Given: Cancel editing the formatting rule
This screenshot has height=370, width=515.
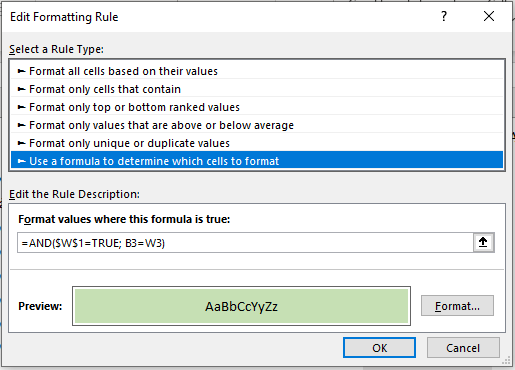Looking at the screenshot, I should click(x=463, y=348).
